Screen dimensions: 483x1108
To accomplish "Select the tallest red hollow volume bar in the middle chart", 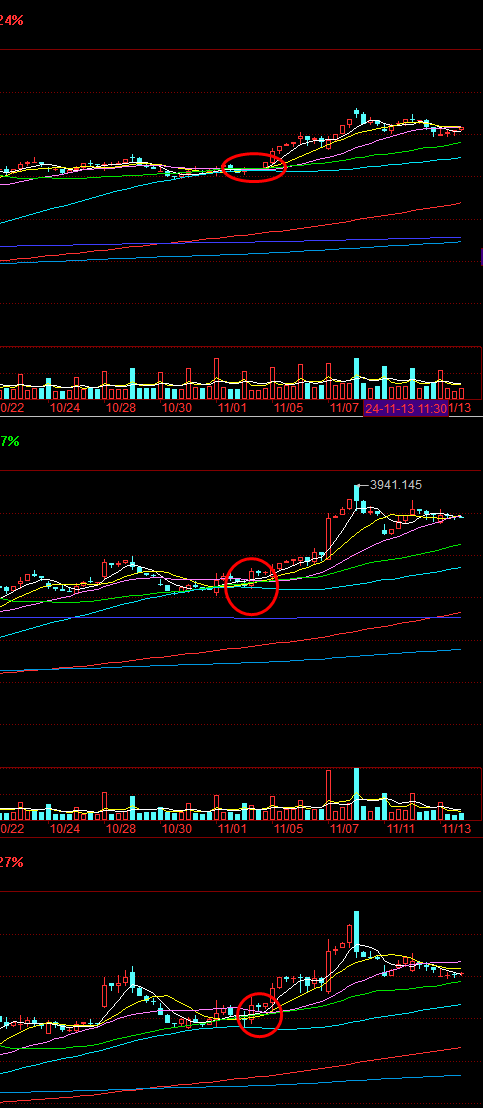I will click(328, 795).
